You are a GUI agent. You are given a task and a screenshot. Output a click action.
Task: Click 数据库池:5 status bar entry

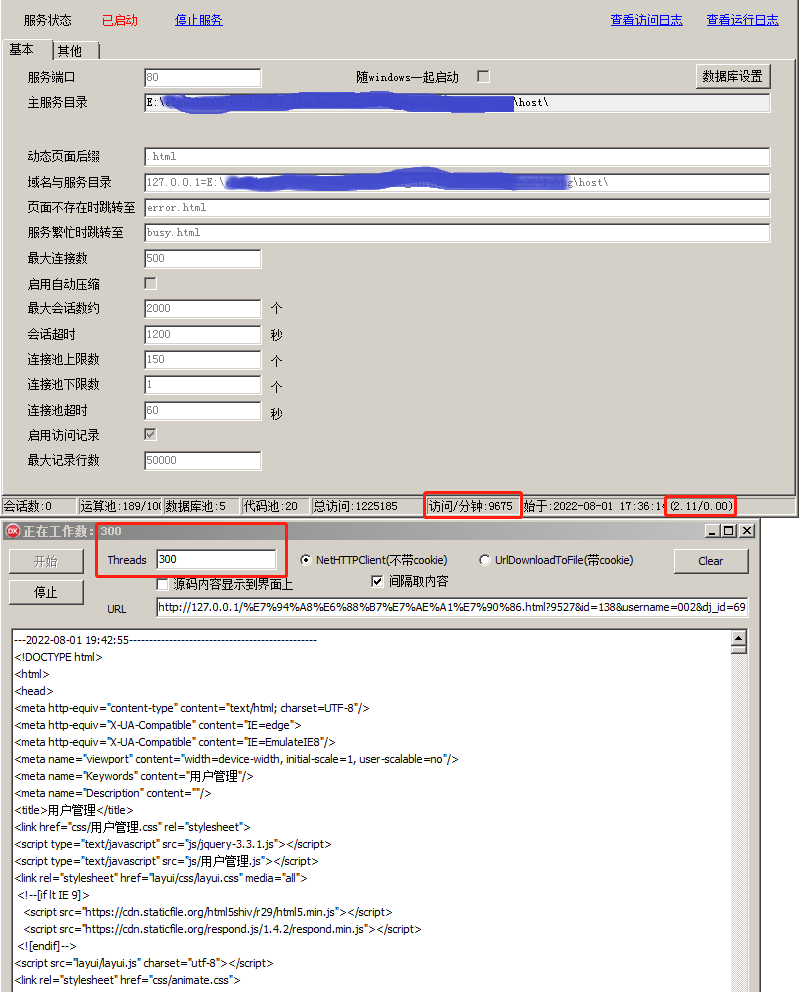[201, 506]
